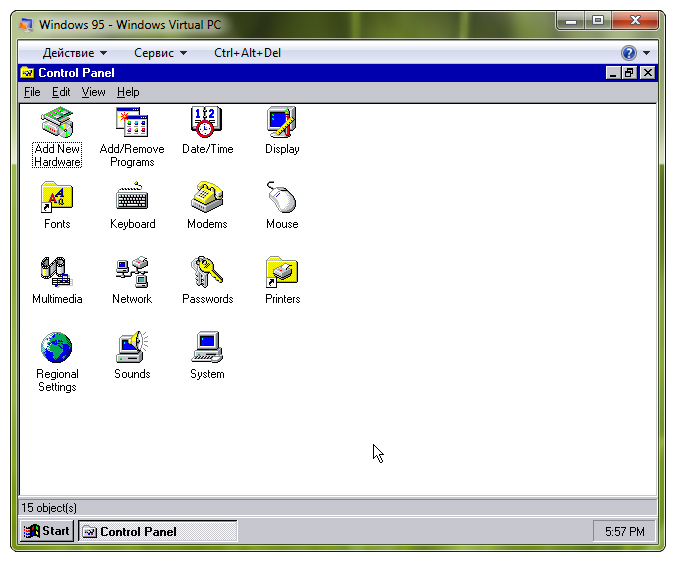This screenshot has width=676, height=562.
Task: Open the Windows 95 Start menu
Action: coord(47,531)
